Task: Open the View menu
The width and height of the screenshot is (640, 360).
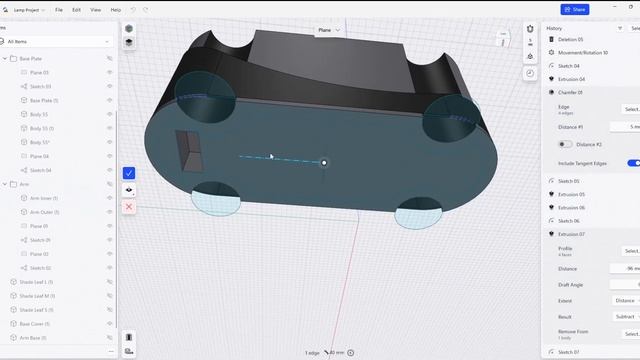Action: 96,10
